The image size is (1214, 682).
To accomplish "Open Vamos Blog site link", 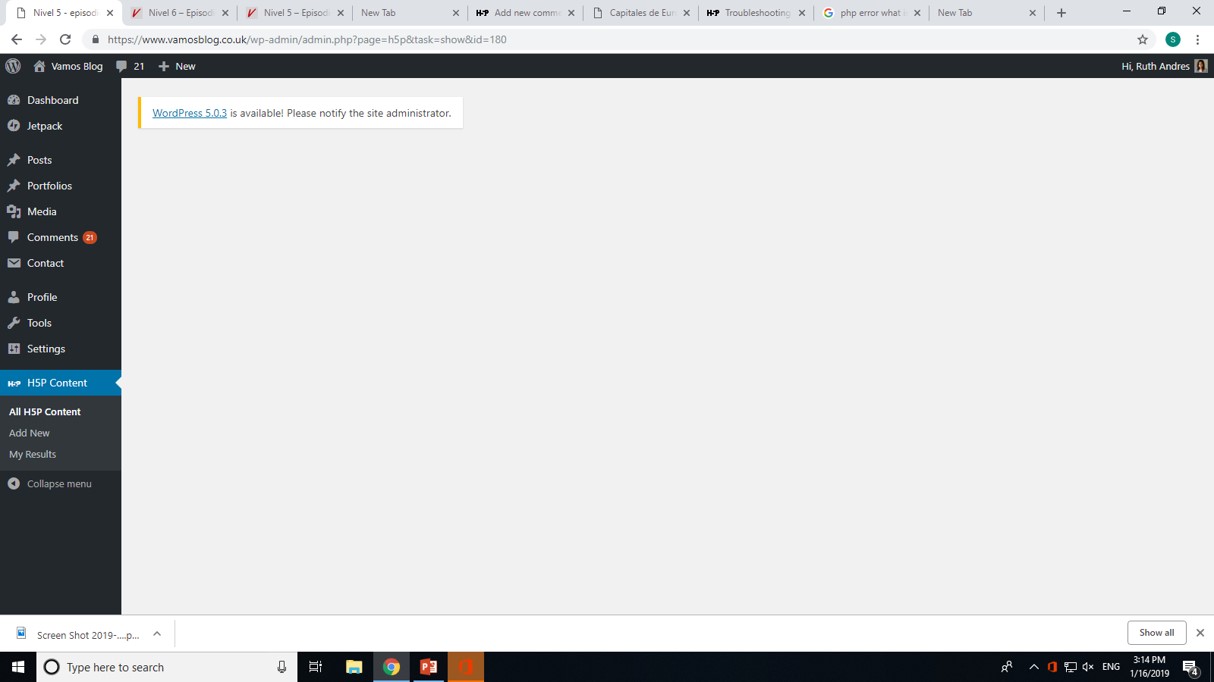I will click(68, 66).
